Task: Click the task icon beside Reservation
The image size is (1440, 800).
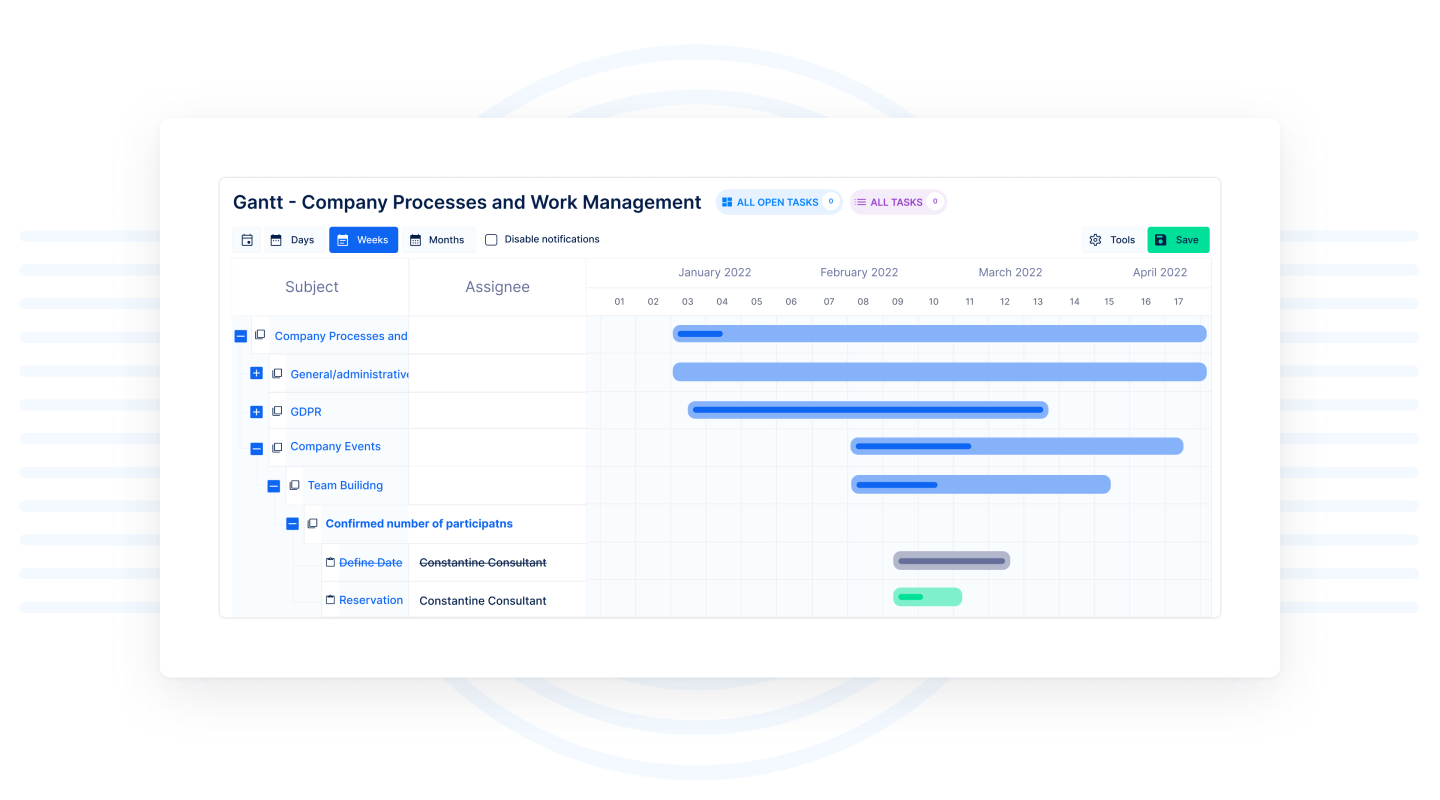Action: 330,600
